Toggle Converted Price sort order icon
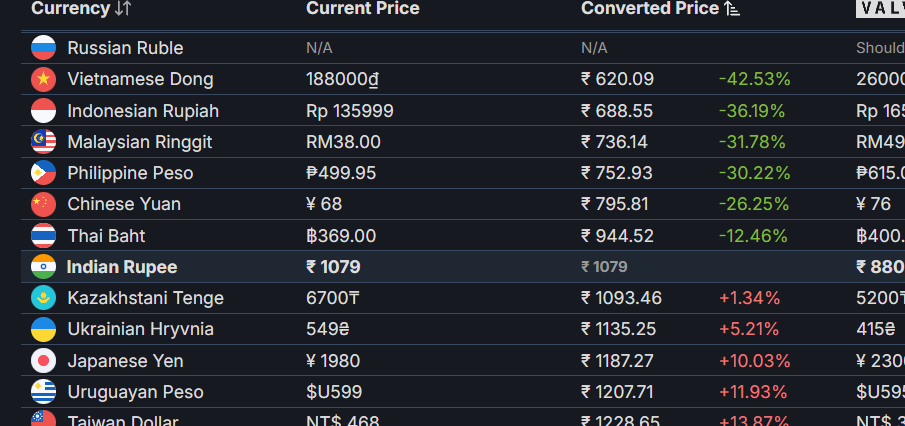The height and width of the screenshot is (426, 905). [x=732, y=9]
